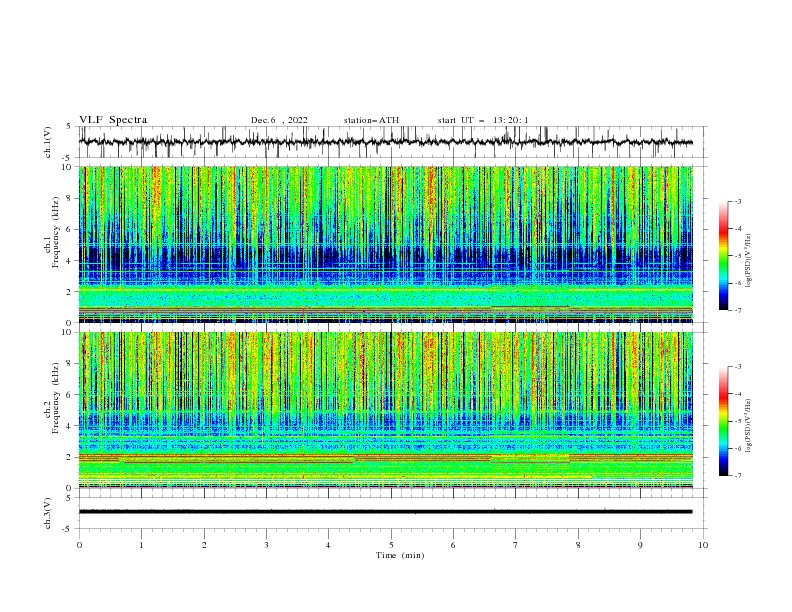
Task: Click the time axis tick label 3
Action: click(x=266, y=545)
